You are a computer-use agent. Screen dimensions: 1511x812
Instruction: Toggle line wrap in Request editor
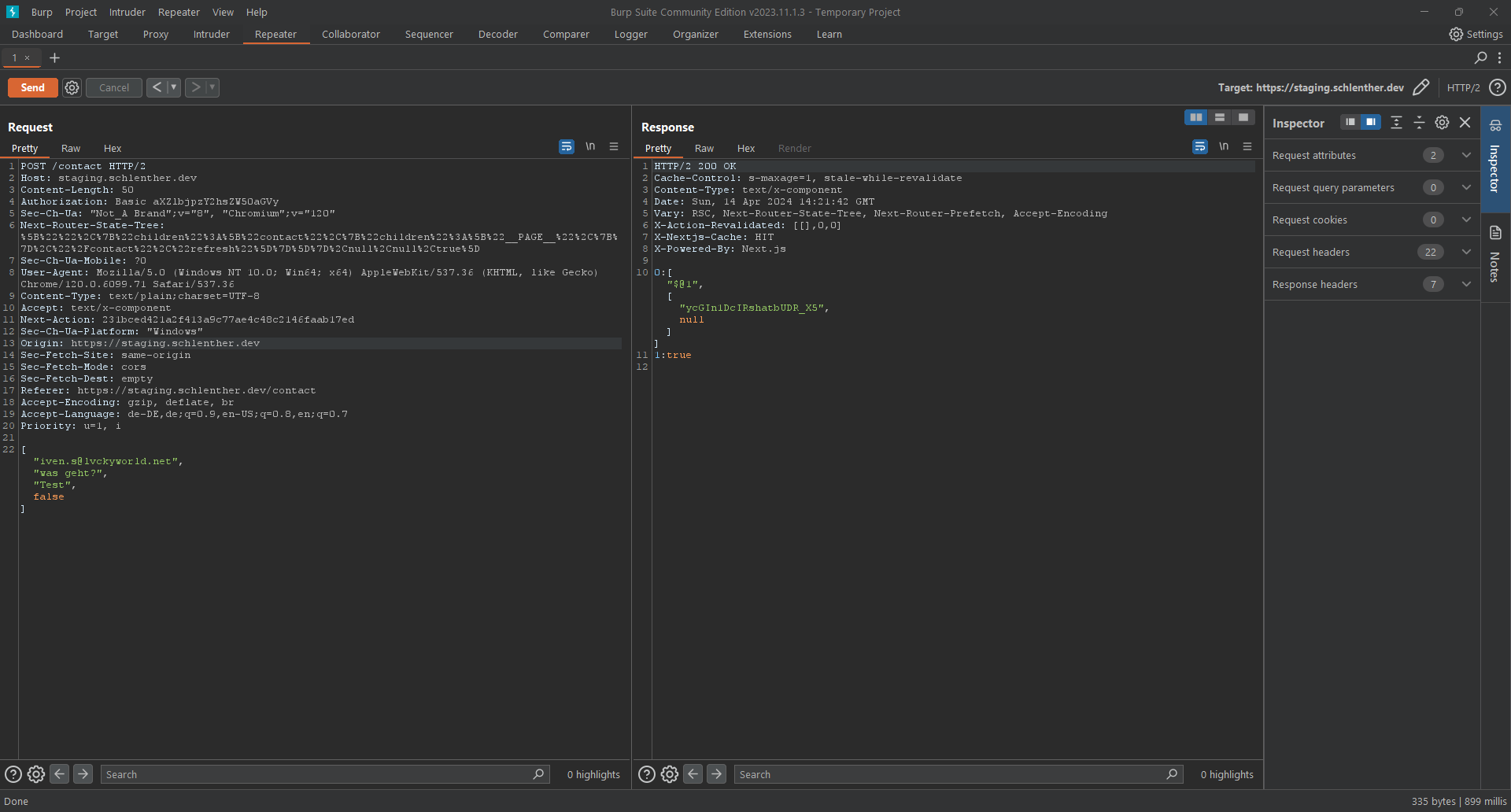566,146
